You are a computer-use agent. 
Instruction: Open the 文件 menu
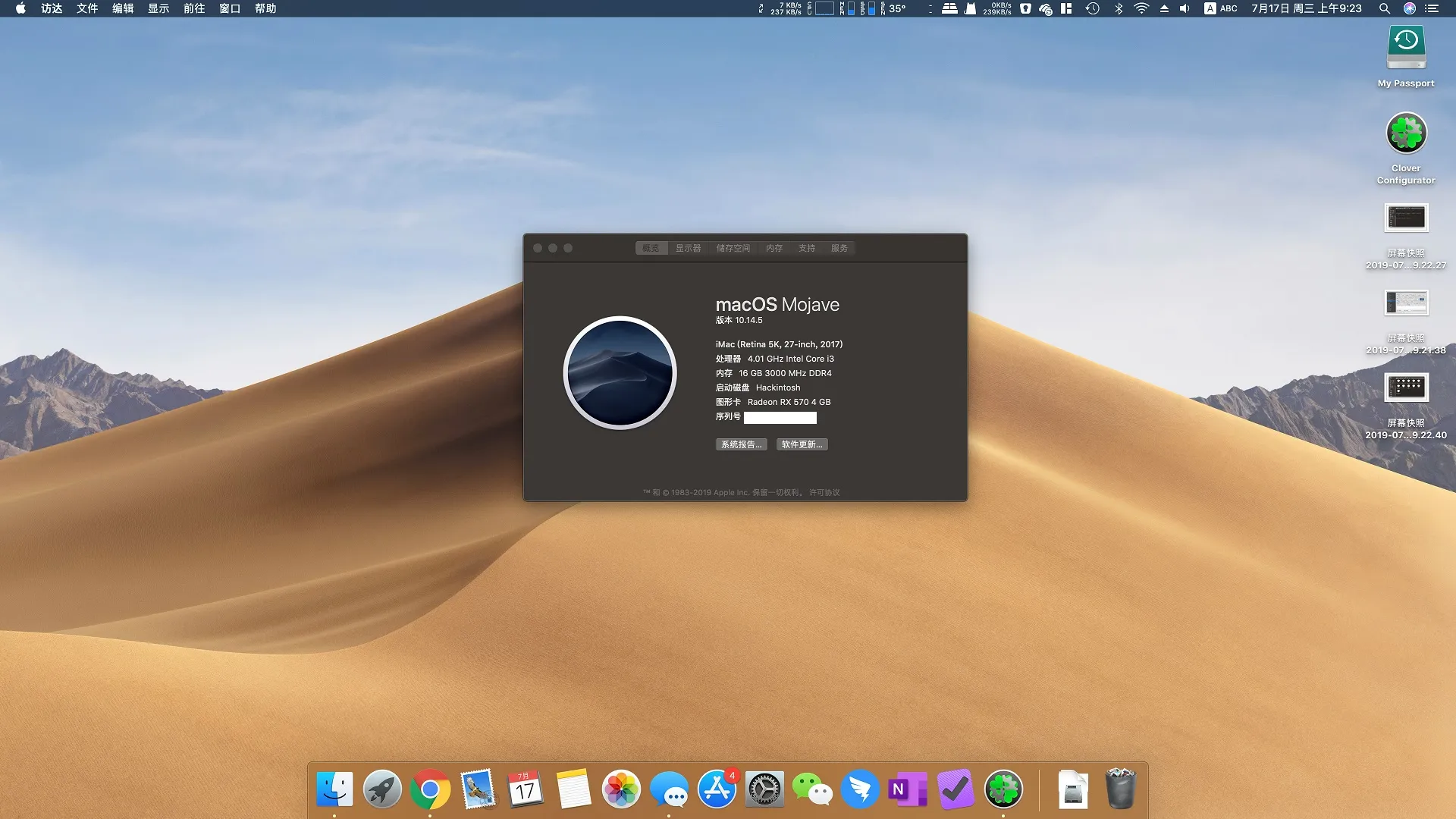(x=87, y=8)
